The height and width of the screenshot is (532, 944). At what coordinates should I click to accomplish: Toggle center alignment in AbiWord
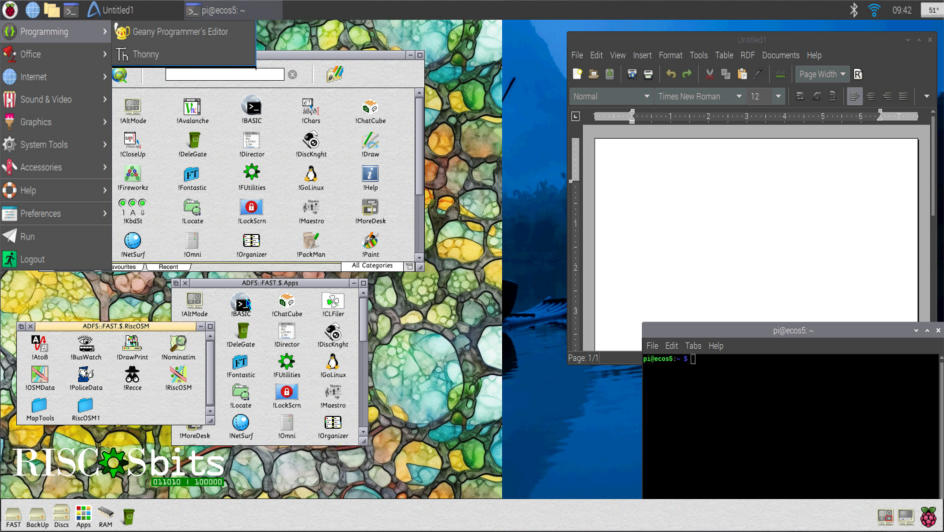click(x=871, y=96)
